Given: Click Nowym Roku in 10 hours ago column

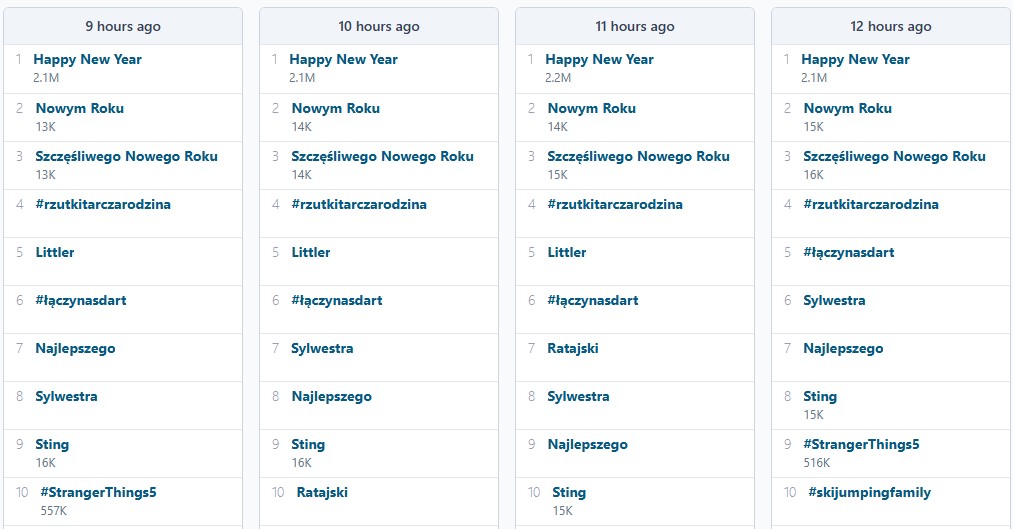Looking at the screenshot, I should [335, 109].
